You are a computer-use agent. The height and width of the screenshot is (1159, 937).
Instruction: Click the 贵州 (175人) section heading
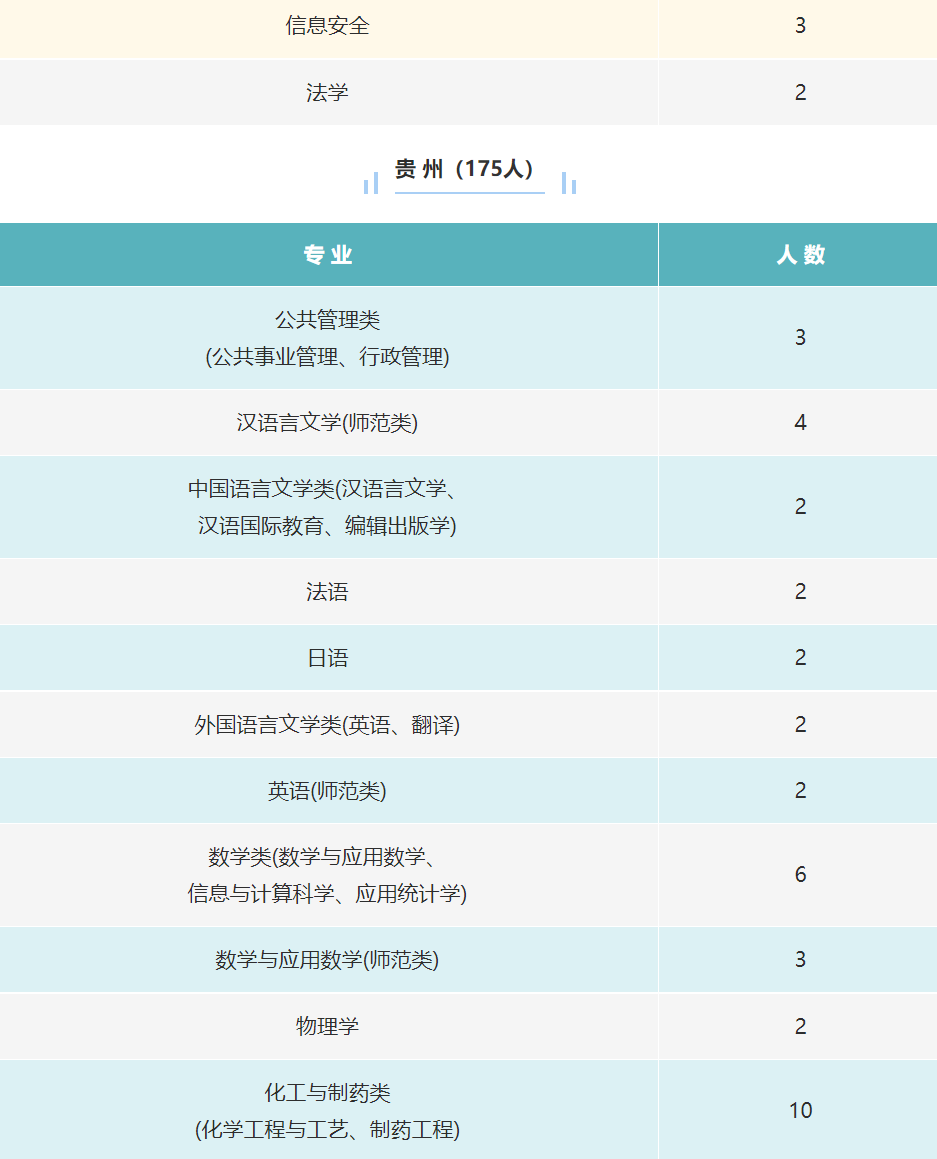click(x=463, y=169)
